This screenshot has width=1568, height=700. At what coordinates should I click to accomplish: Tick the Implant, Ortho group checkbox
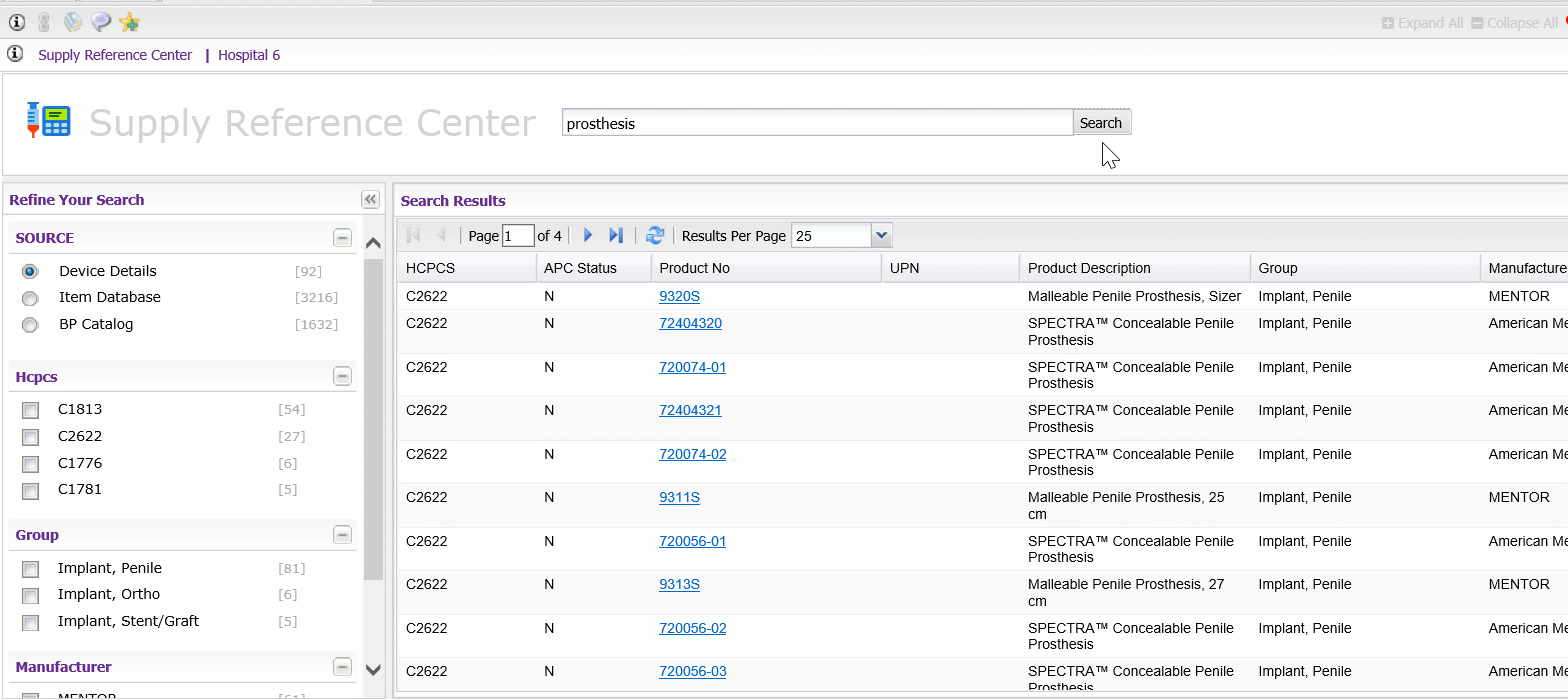[31, 596]
